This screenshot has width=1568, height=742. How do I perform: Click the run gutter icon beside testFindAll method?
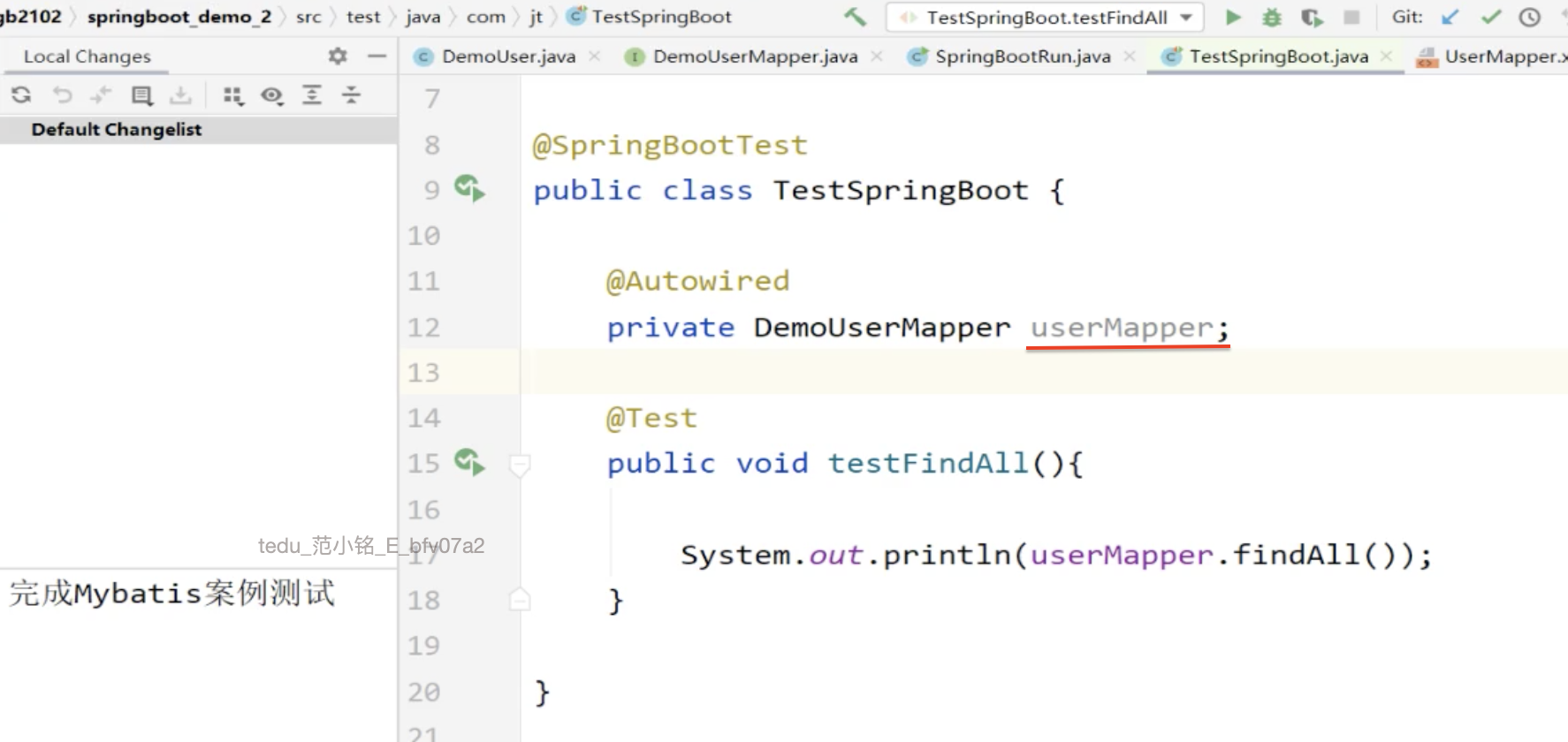[469, 462]
